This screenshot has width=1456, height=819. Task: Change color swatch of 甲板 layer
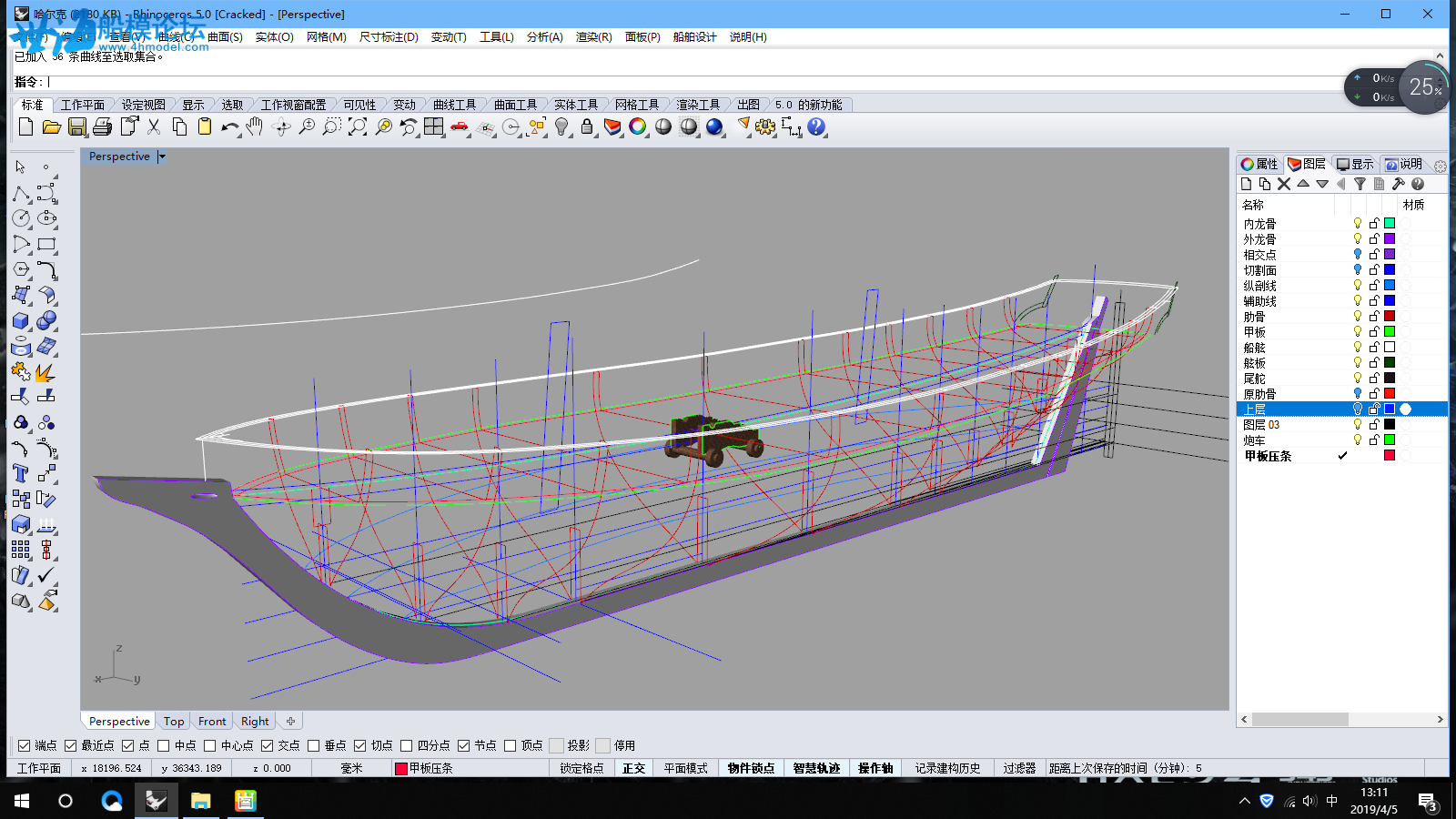1390,331
